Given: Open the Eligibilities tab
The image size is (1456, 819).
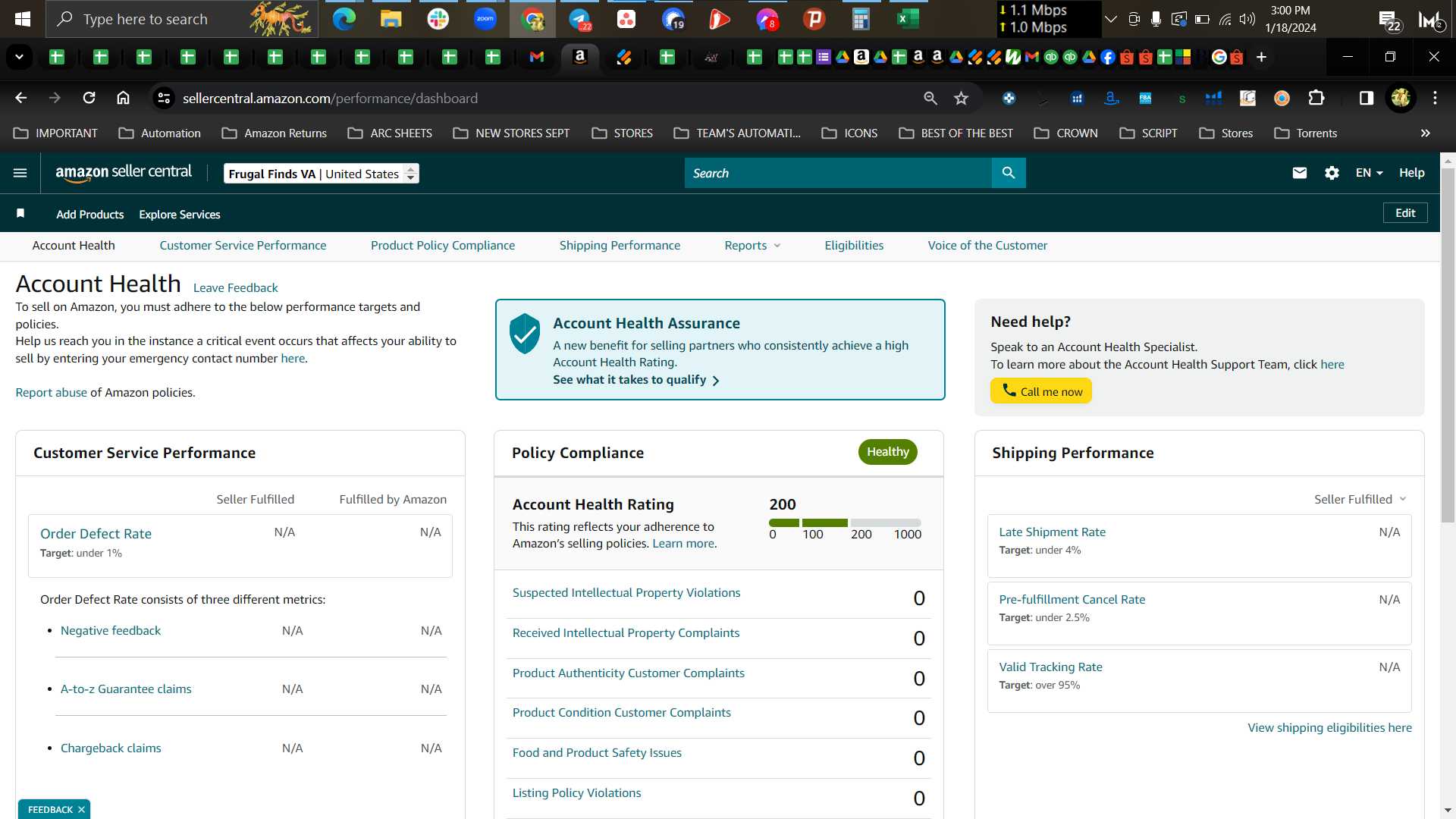Looking at the screenshot, I should [854, 246].
